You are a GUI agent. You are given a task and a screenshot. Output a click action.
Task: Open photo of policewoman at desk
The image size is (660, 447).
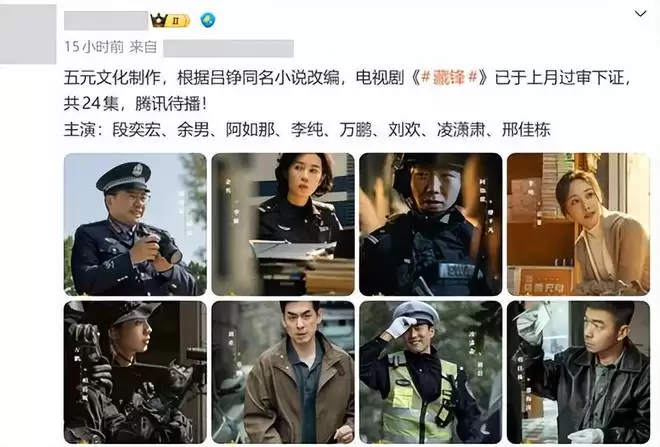(283, 224)
